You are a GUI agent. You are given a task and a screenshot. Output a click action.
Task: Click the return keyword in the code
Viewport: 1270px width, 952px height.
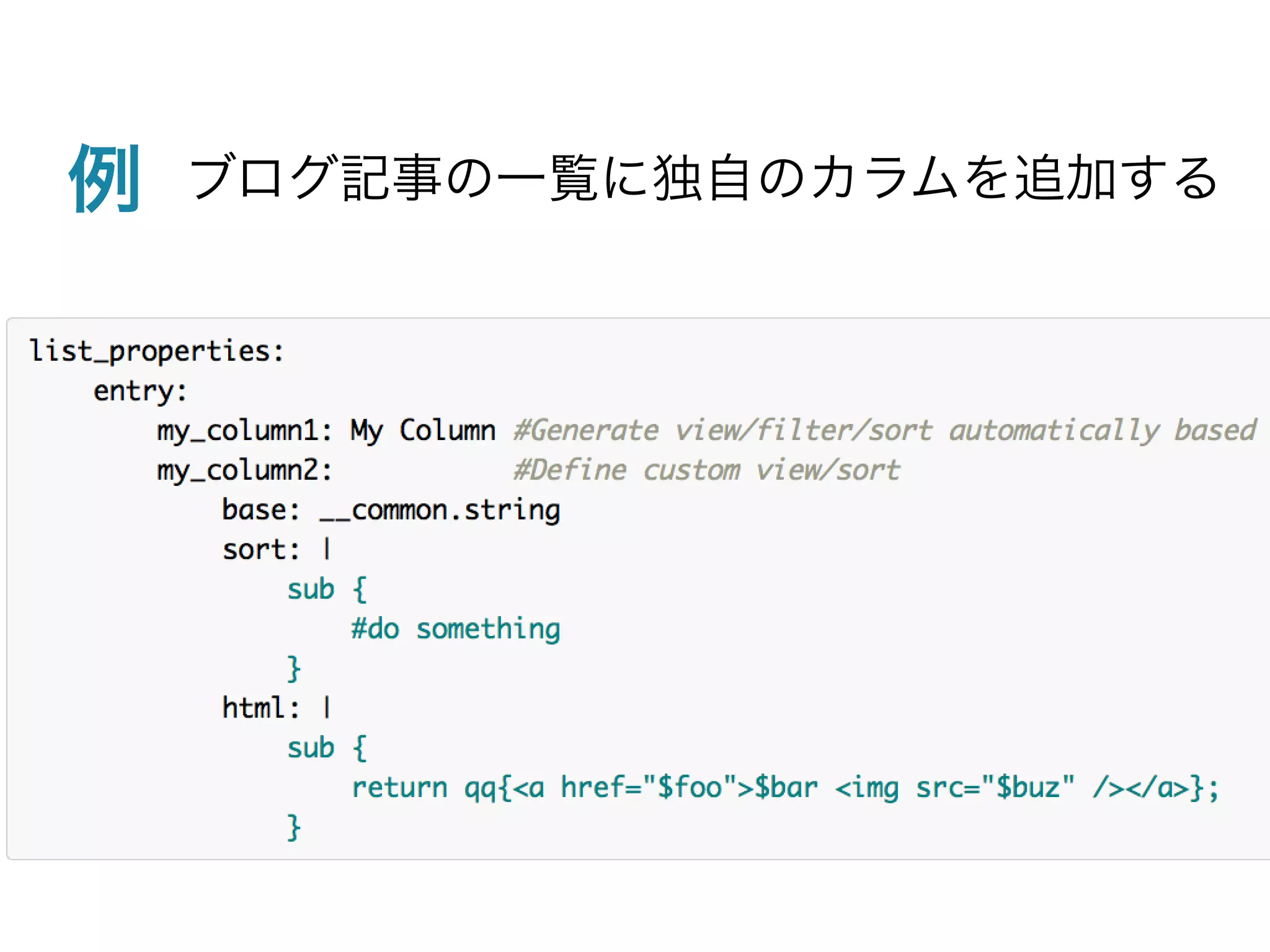pos(399,788)
